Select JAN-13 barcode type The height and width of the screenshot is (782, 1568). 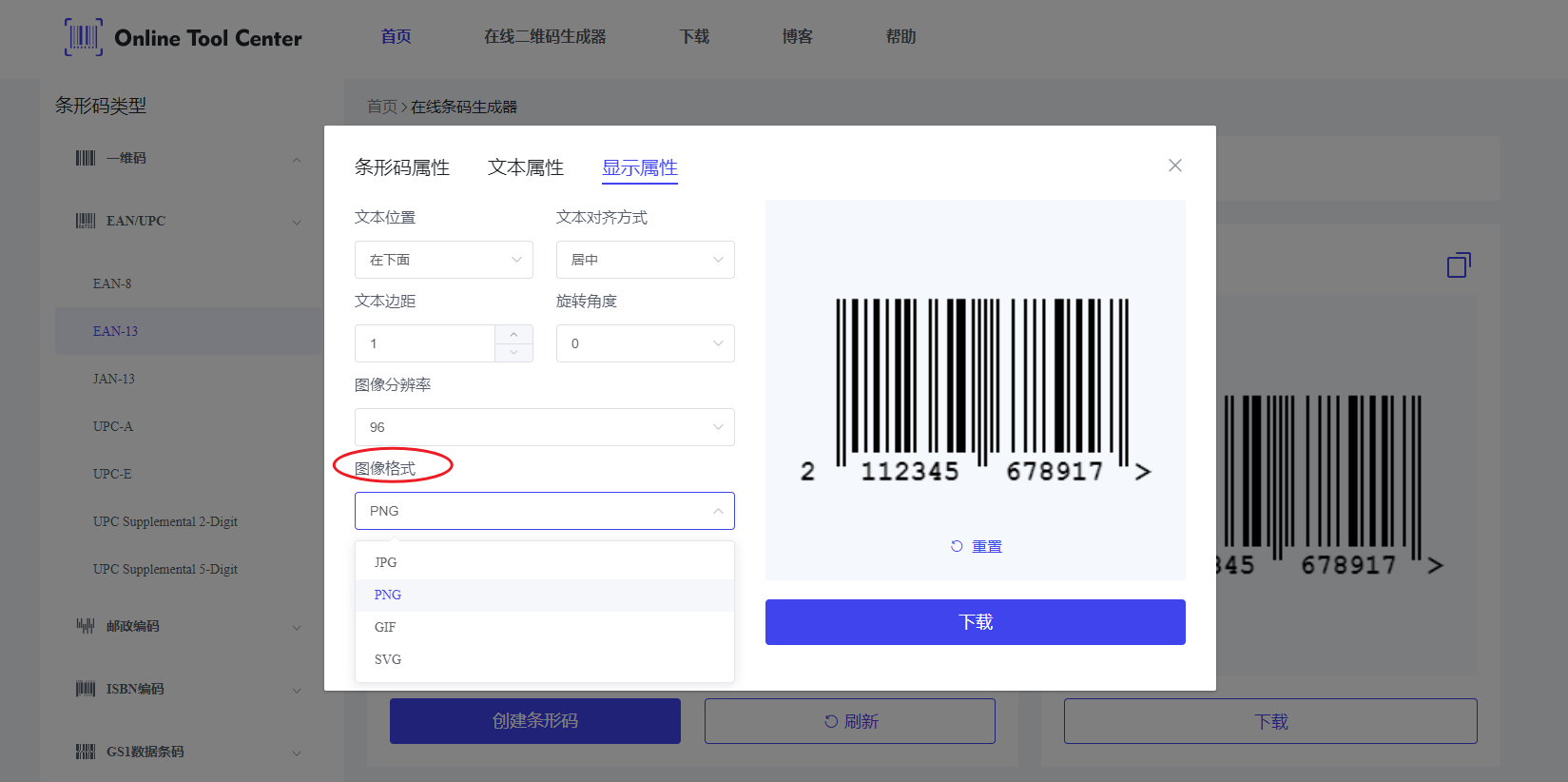tap(114, 379)
